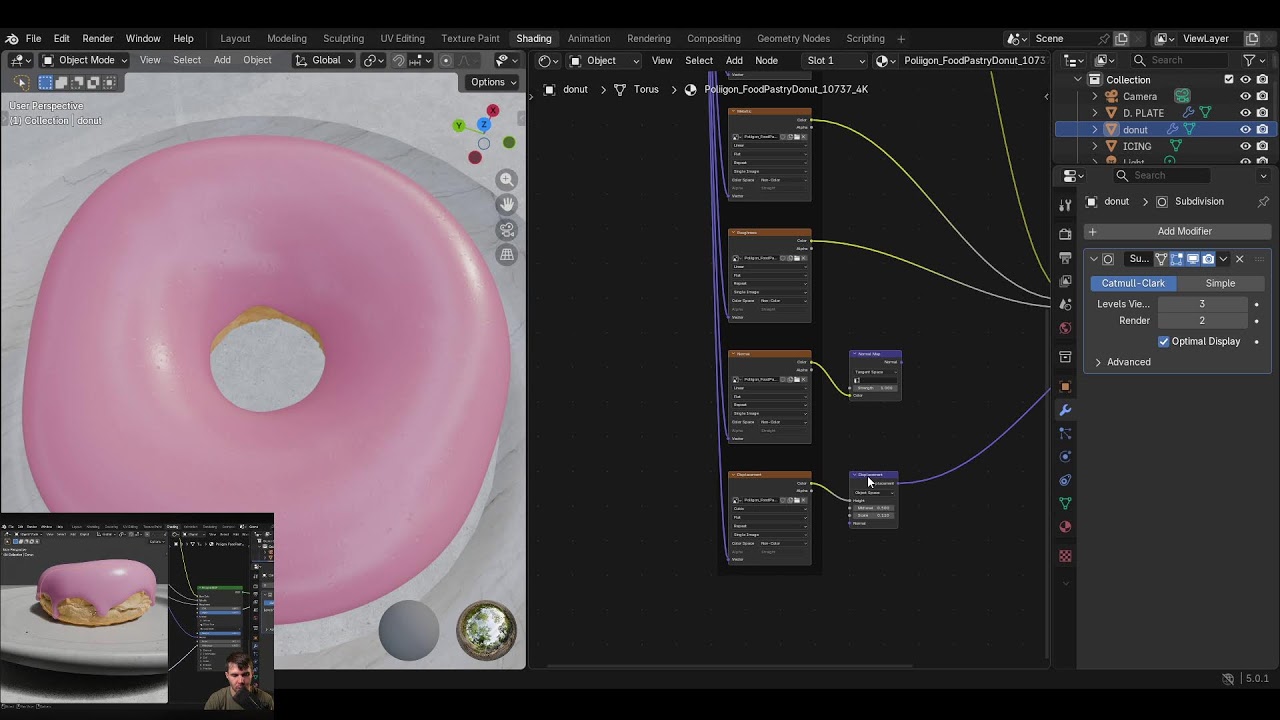
Task: Add a new workspace with plus button
Action: tap(901, 38)
